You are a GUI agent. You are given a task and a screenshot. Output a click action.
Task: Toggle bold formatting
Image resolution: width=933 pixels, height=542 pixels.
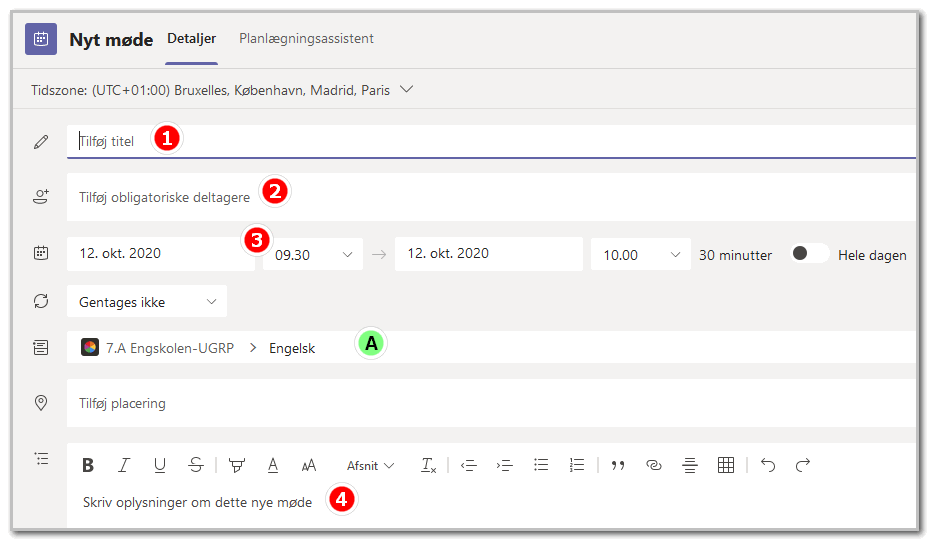coord(88,465)
